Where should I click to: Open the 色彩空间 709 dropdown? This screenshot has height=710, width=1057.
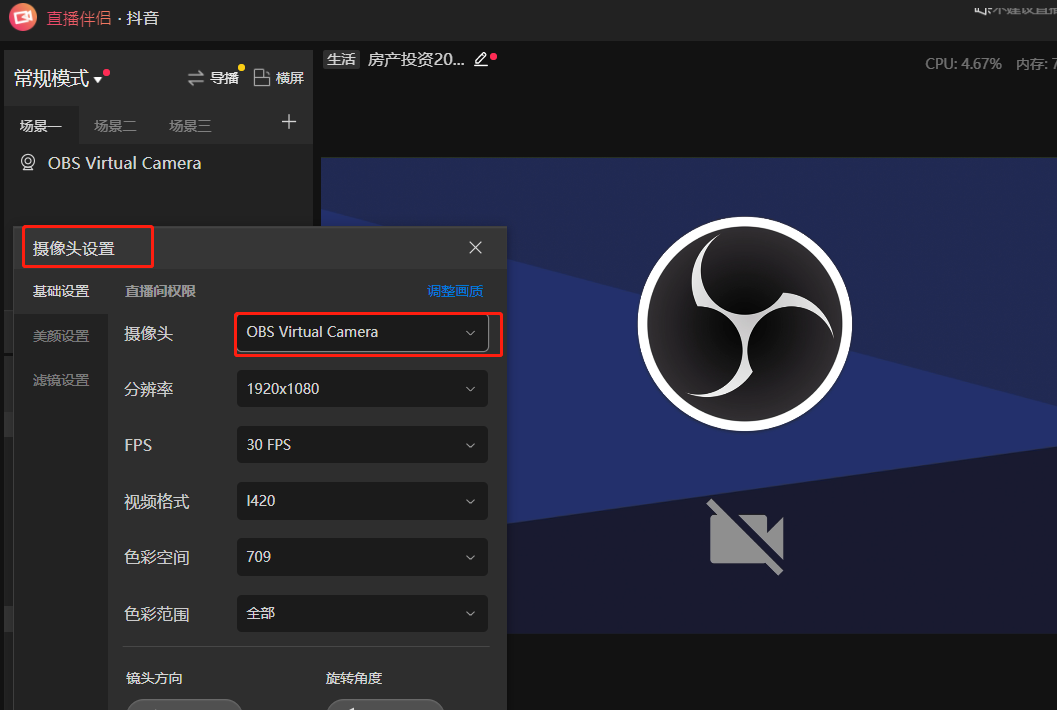click(363, 557)
